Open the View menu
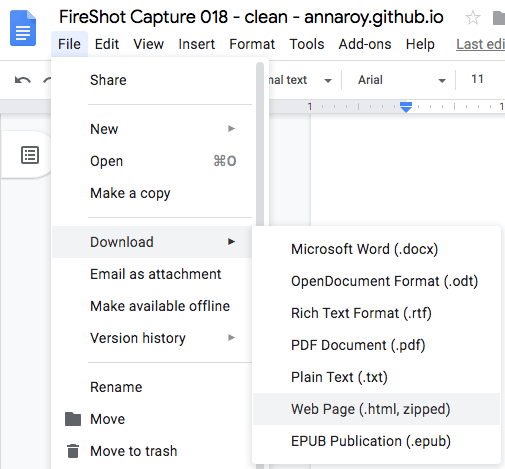The image size is (505, 469). [x=149, y=44]
